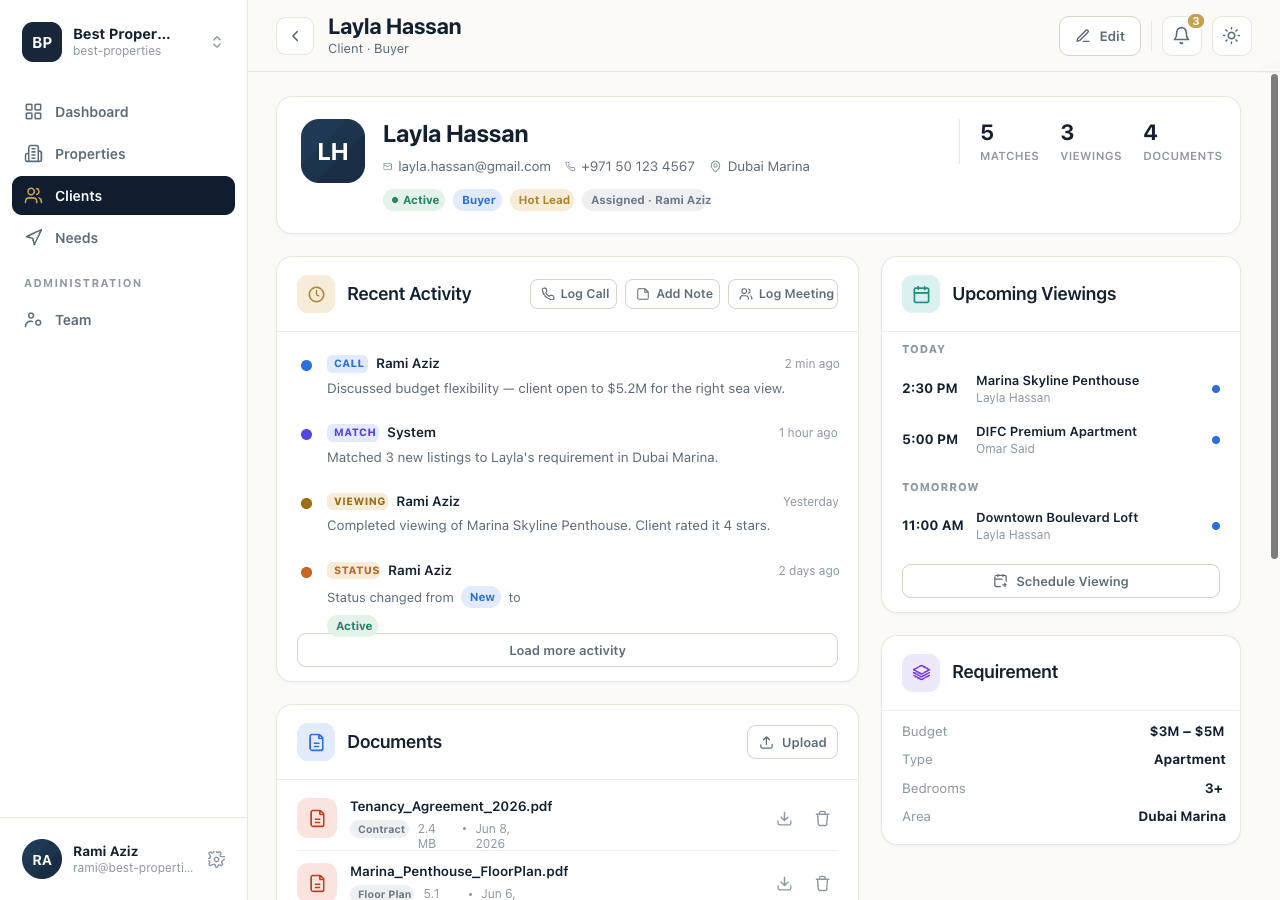Screen dimensions: 1280x900
Task: Click the page vertical scrollbar
Action: click(x=1274, y=316)
